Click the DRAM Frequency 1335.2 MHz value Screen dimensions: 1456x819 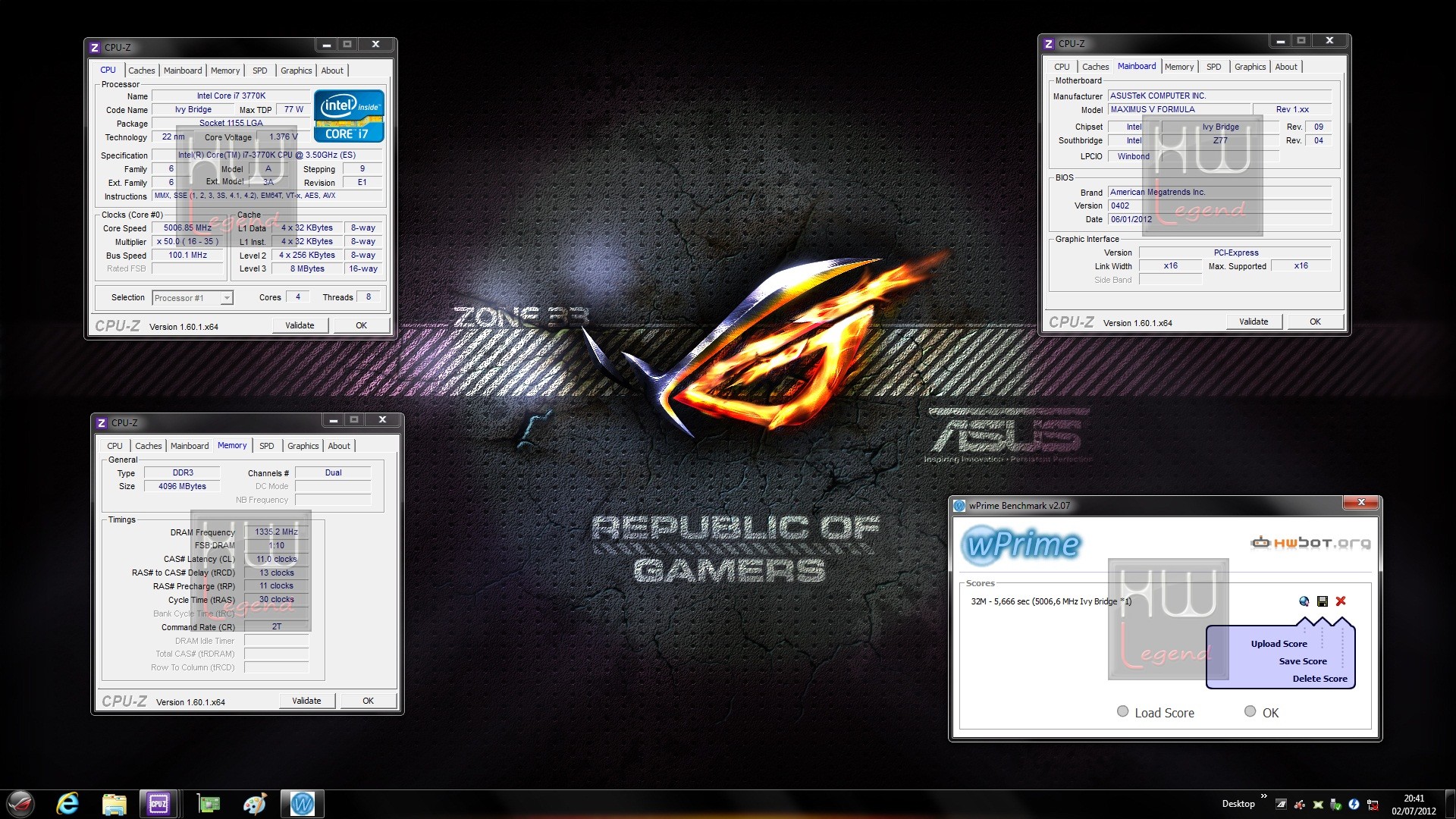[276, 532]
